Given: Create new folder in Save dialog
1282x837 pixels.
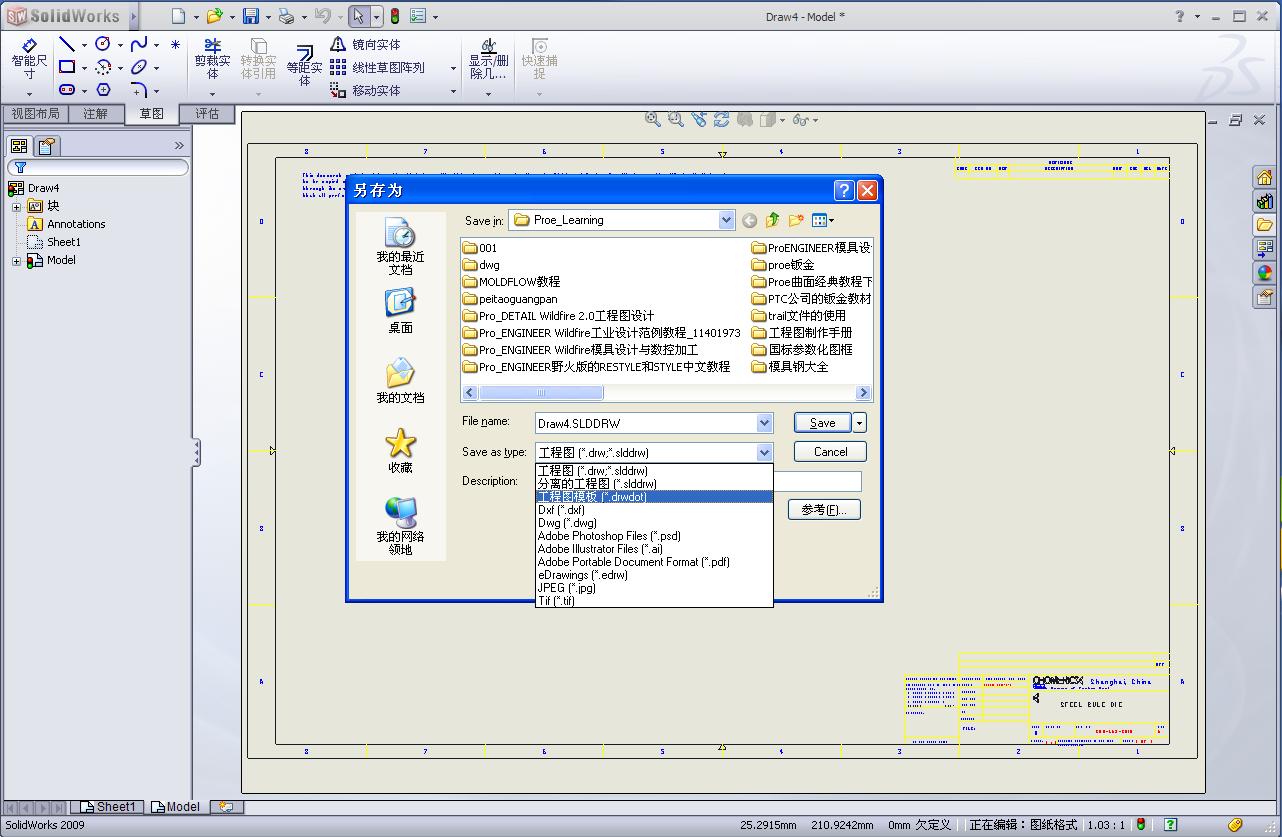Looking at the screenshot, I should point(796,220).
